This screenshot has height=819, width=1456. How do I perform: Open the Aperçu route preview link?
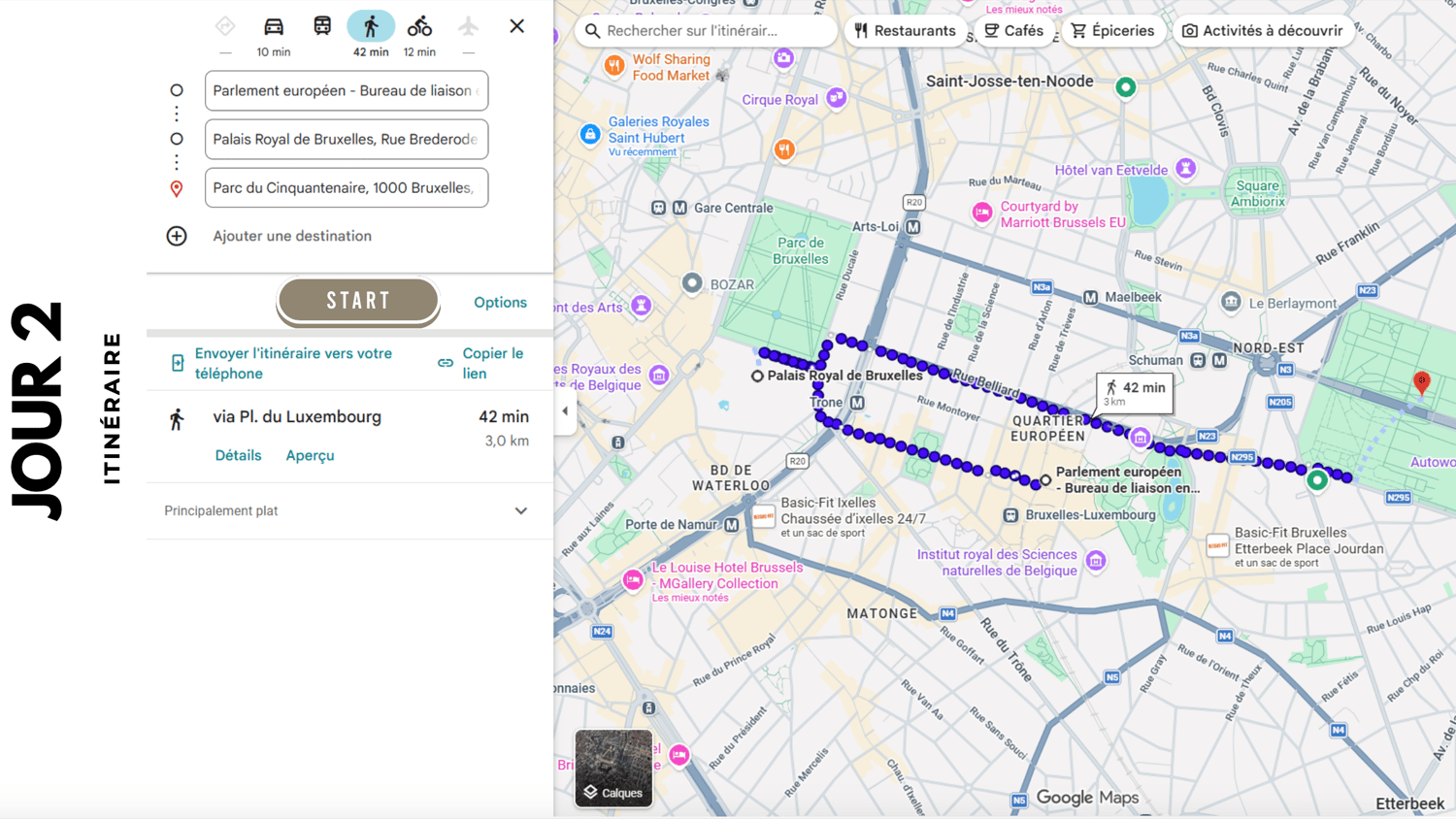(310, 455)
